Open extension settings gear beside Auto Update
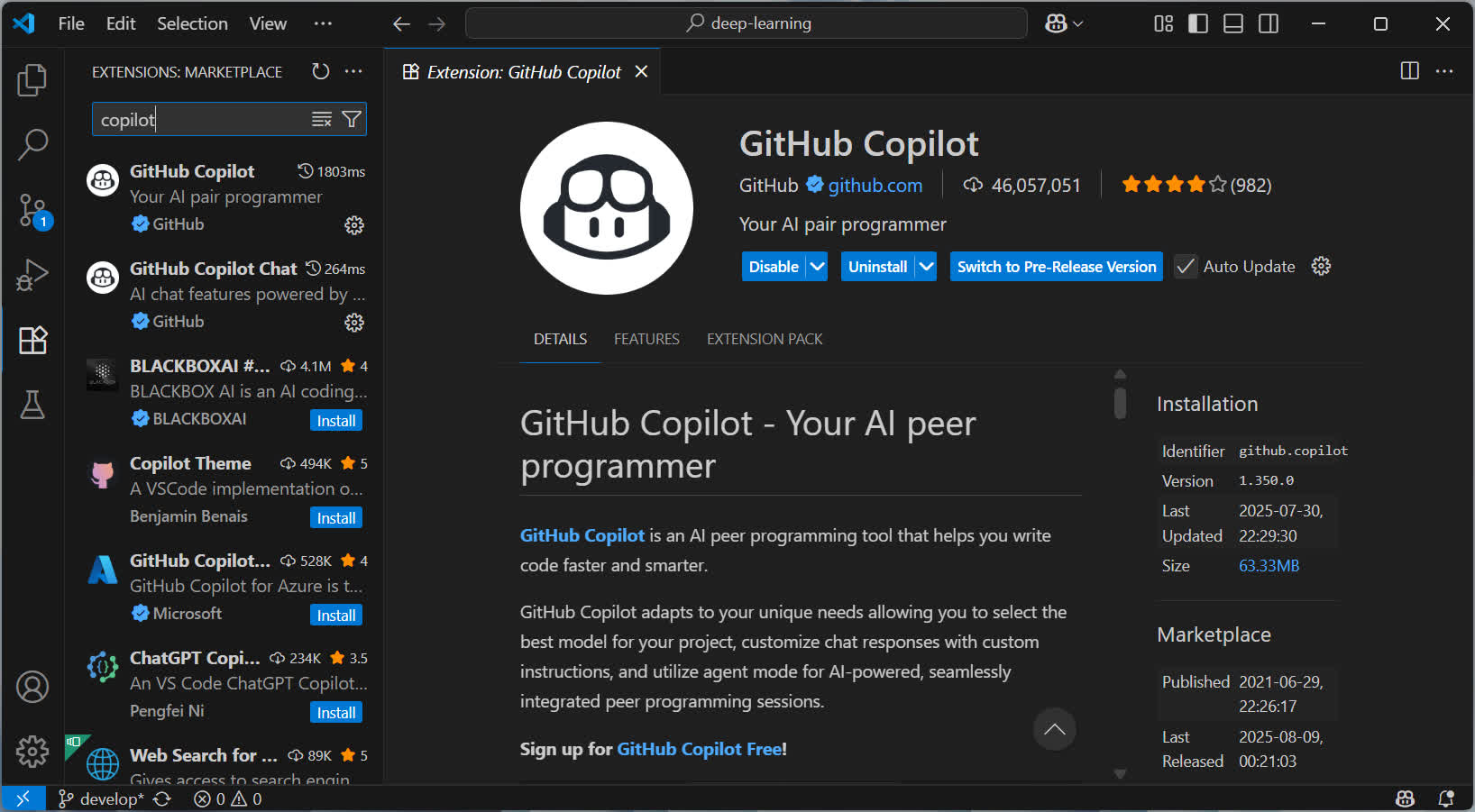Image resolution: width=1475 pixels, height=812 pixels. point(1321,267)
